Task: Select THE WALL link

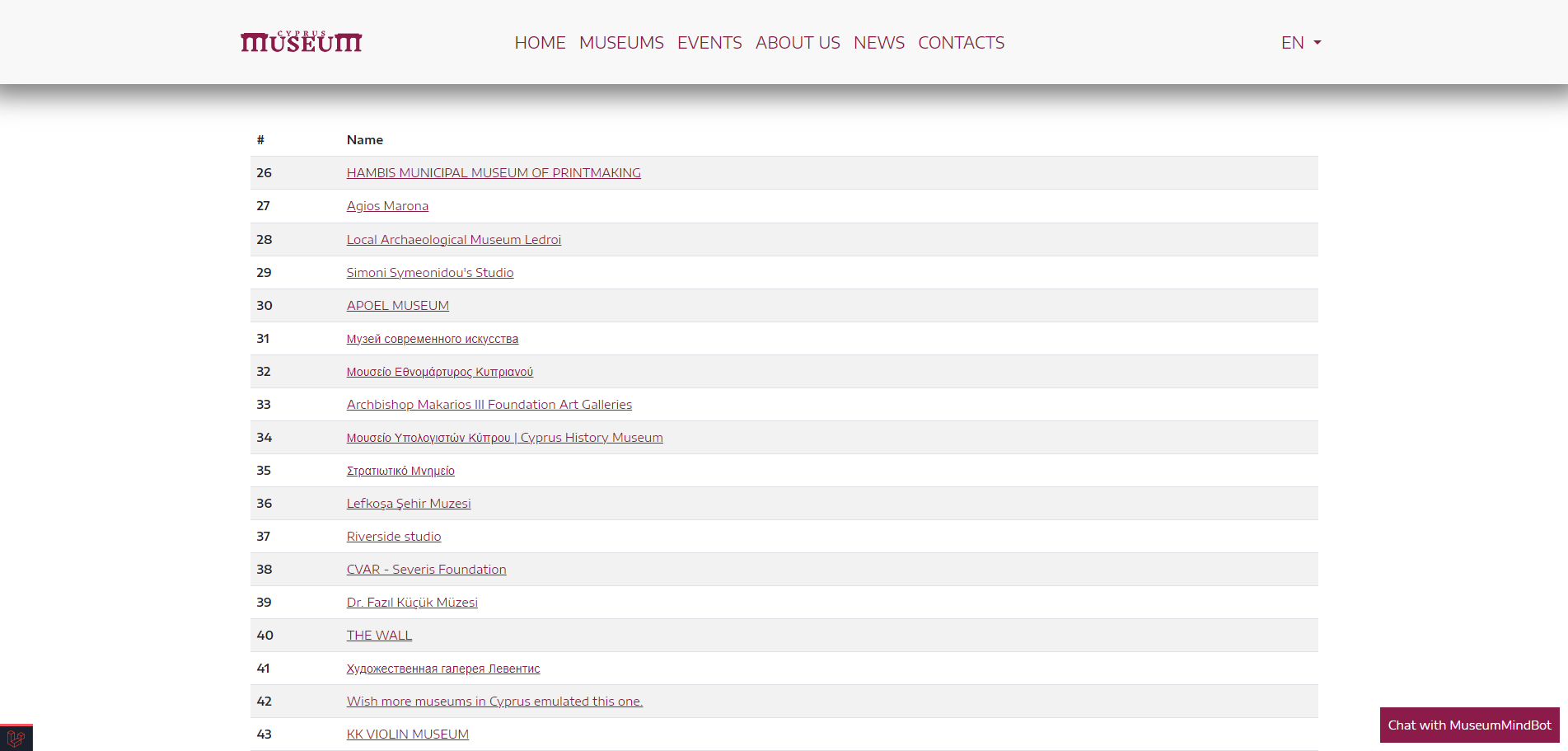Action: [x=379, y=636]
